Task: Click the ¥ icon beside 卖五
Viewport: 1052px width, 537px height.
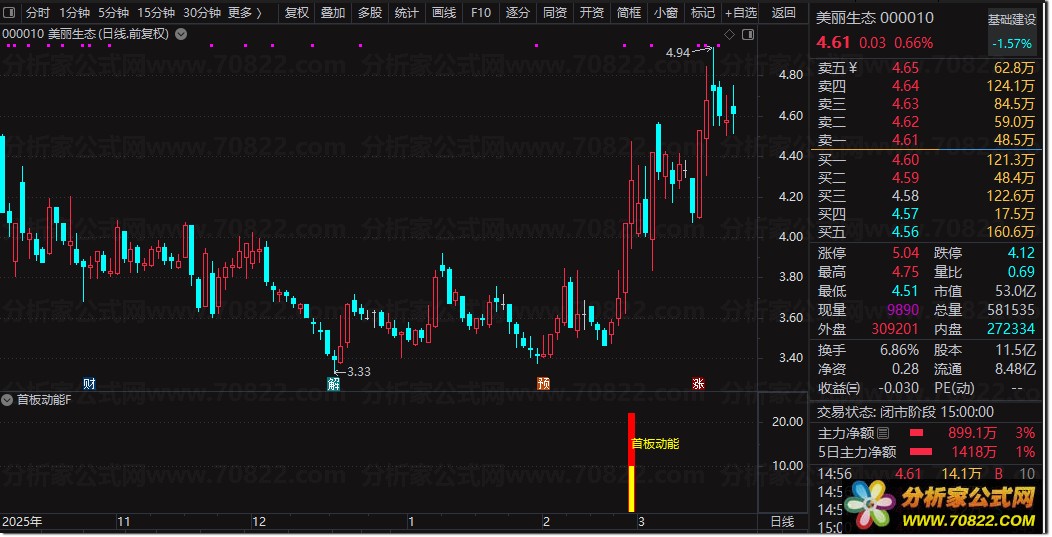Action: coord(853,68)
